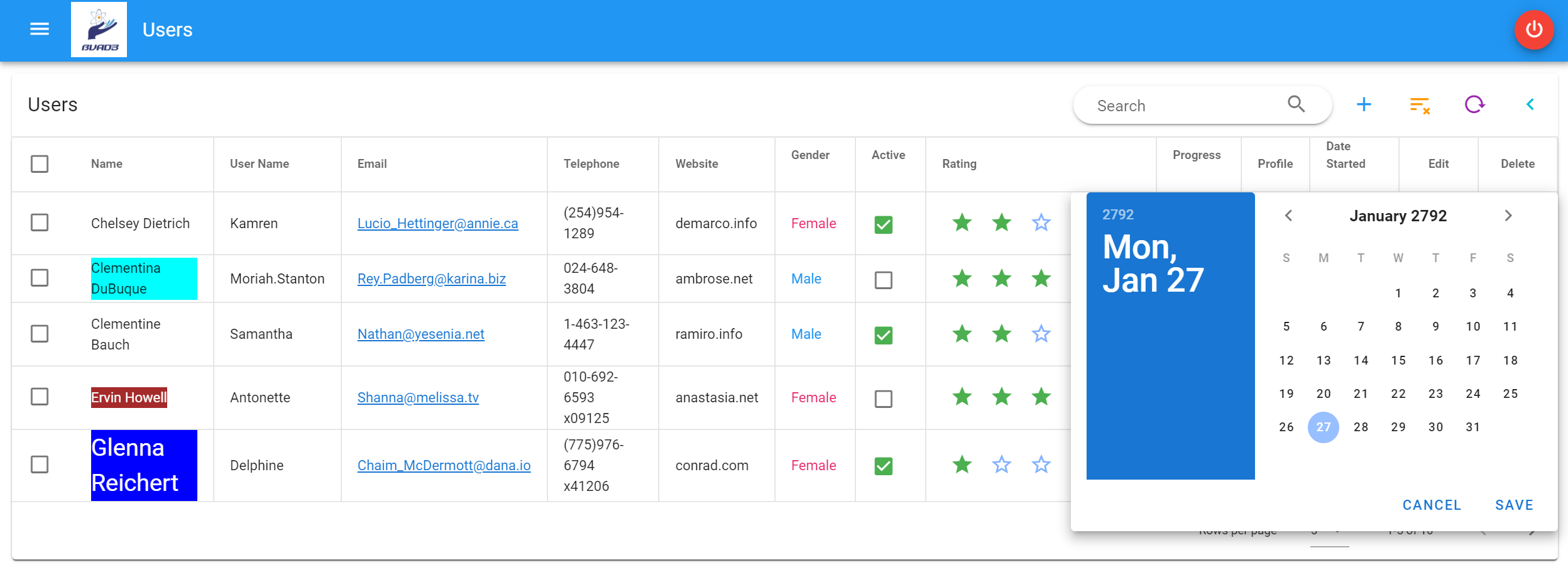Open Nathan@yesenia.net email link

pyautogui.click(x=420, y=334)
